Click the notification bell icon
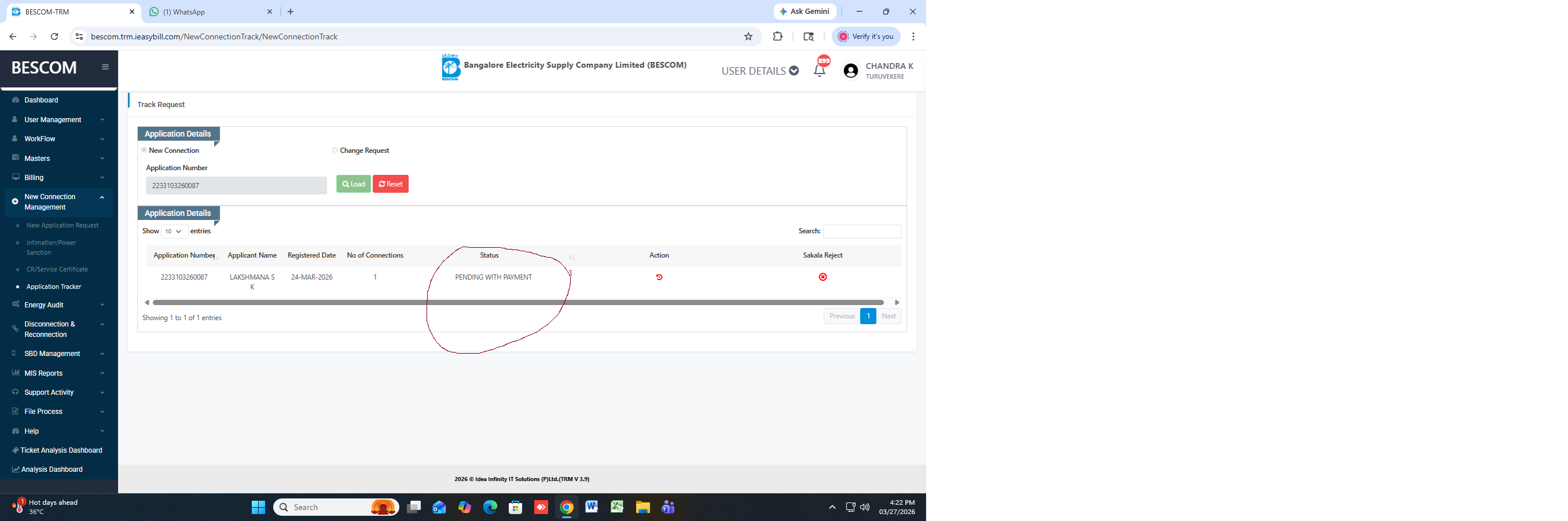 [819, 71]
